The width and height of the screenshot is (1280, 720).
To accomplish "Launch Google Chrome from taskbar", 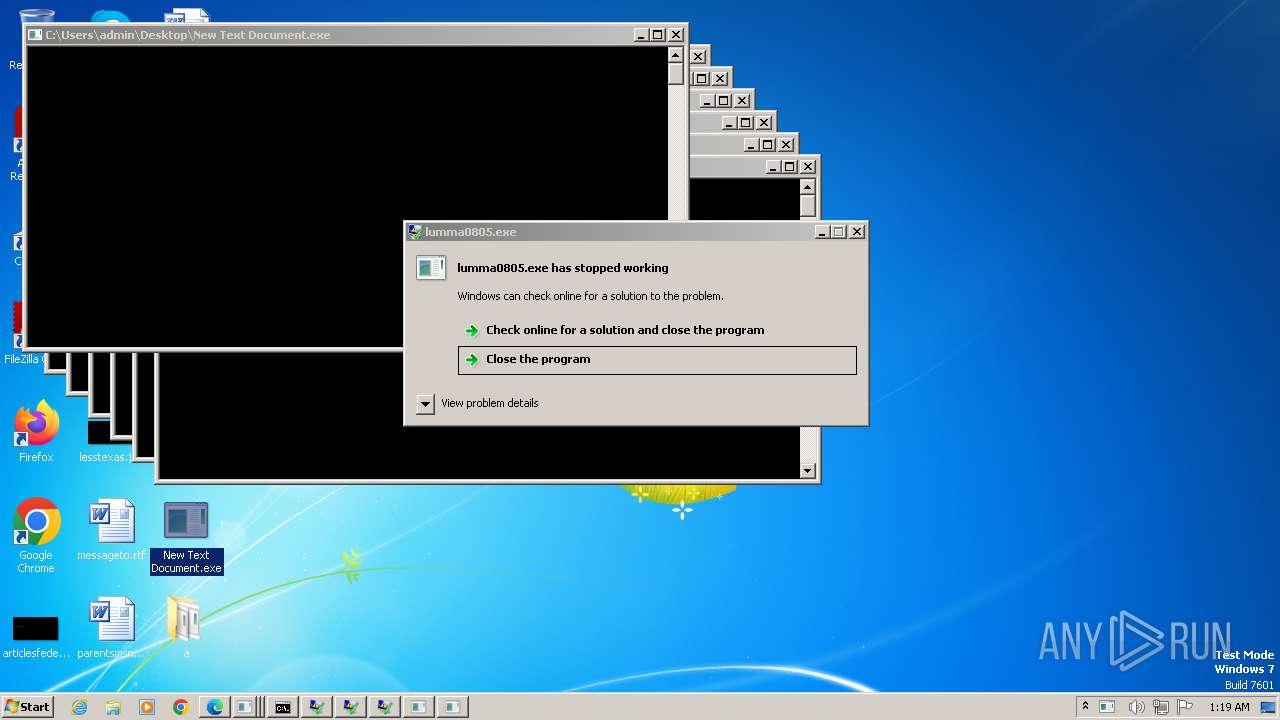I will click(181, 707).
